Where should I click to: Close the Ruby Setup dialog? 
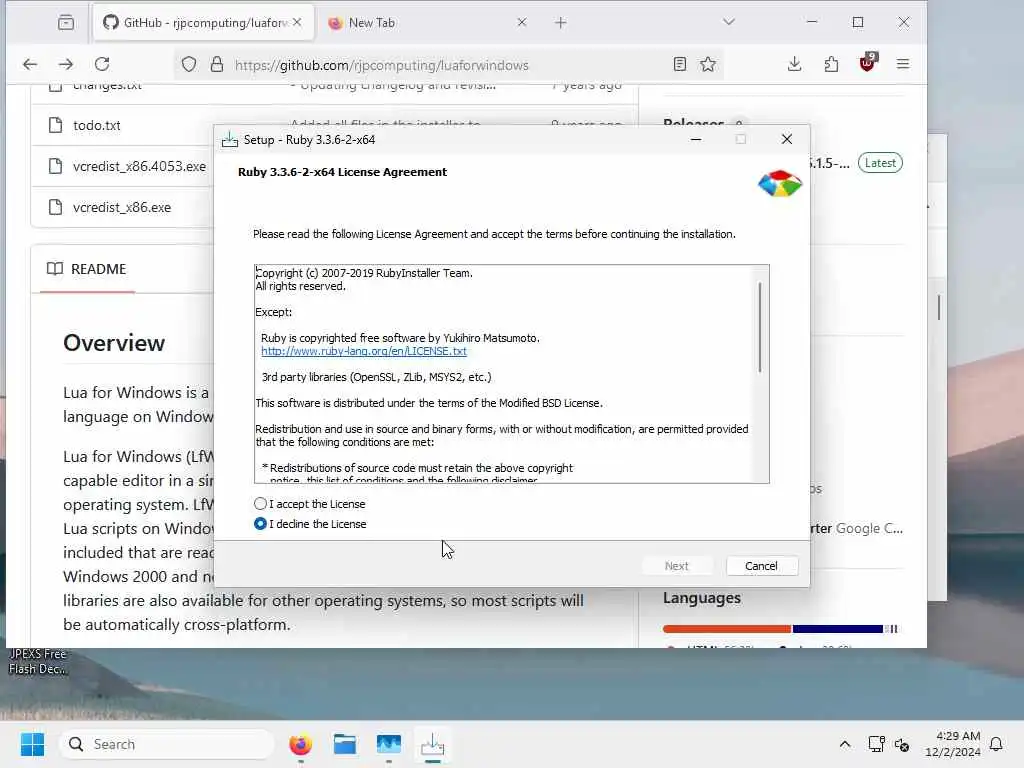click(x=786, y=139)
